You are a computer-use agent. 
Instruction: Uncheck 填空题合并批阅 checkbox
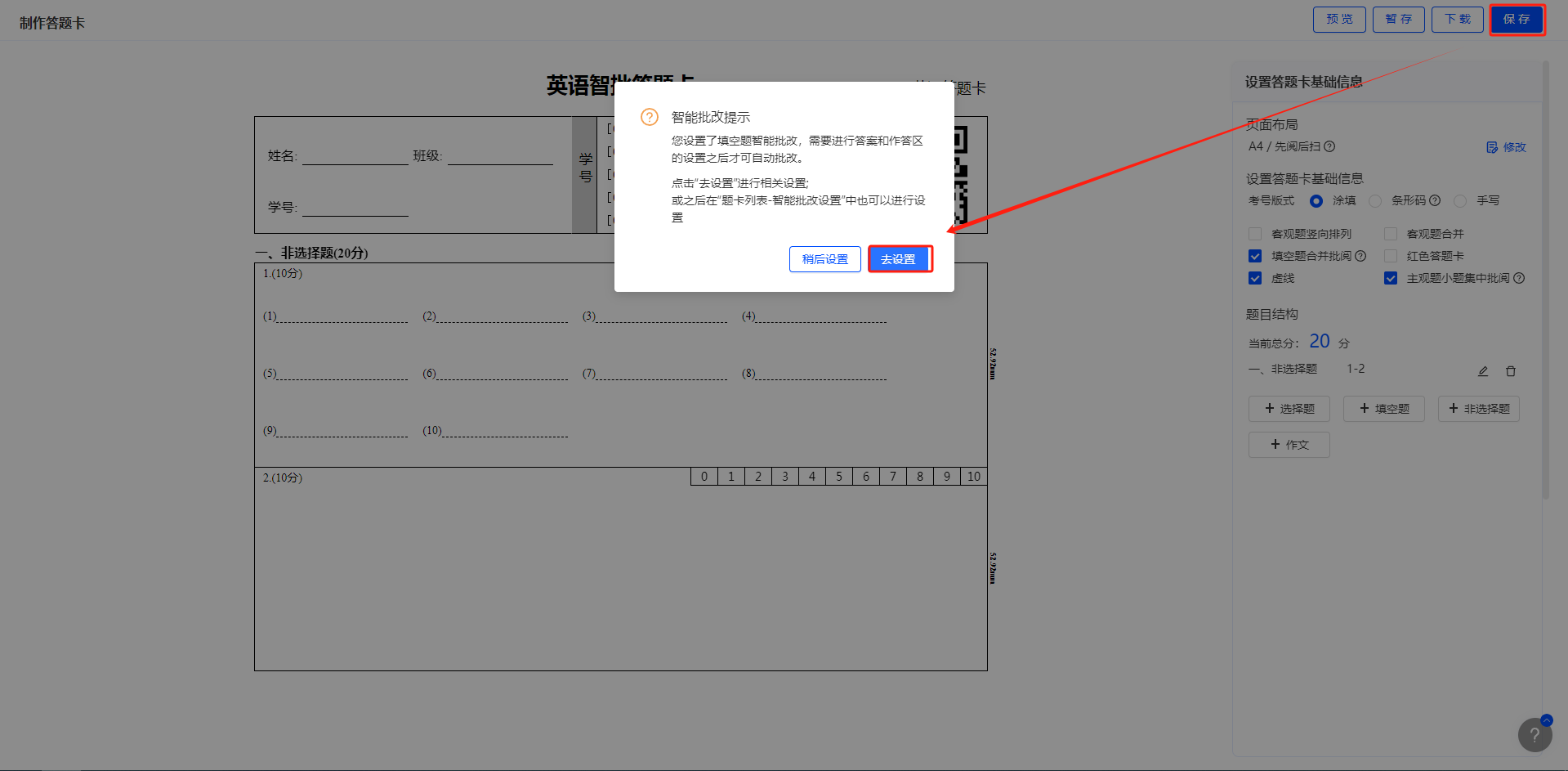coord(1255,256)
